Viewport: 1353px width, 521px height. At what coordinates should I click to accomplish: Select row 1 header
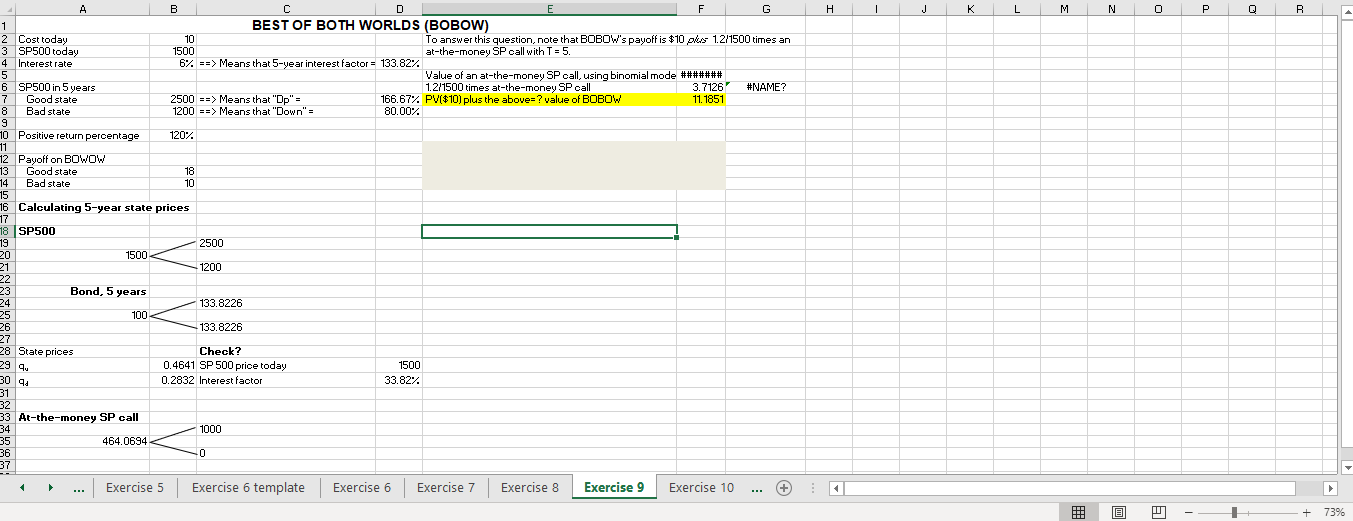pos(6,25)
